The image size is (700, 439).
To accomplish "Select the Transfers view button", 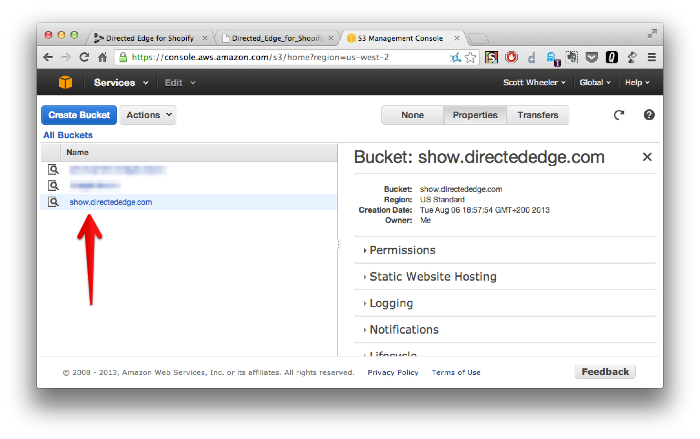I will coord(538,115).
